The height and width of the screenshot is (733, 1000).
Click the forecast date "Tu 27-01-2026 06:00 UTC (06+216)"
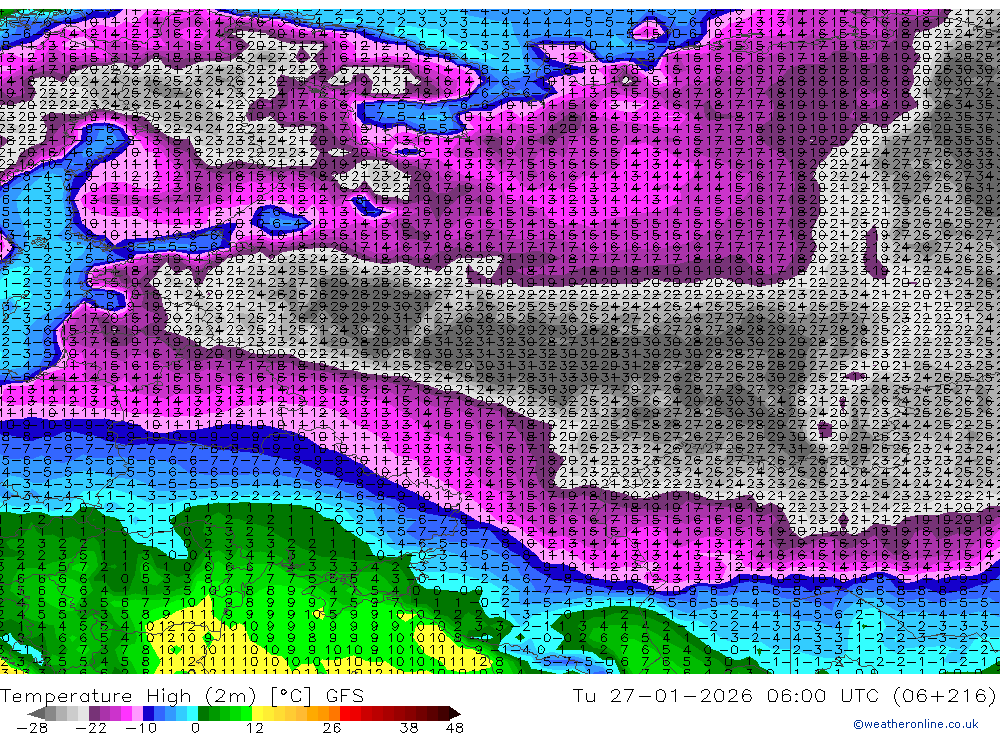(784, 695)
